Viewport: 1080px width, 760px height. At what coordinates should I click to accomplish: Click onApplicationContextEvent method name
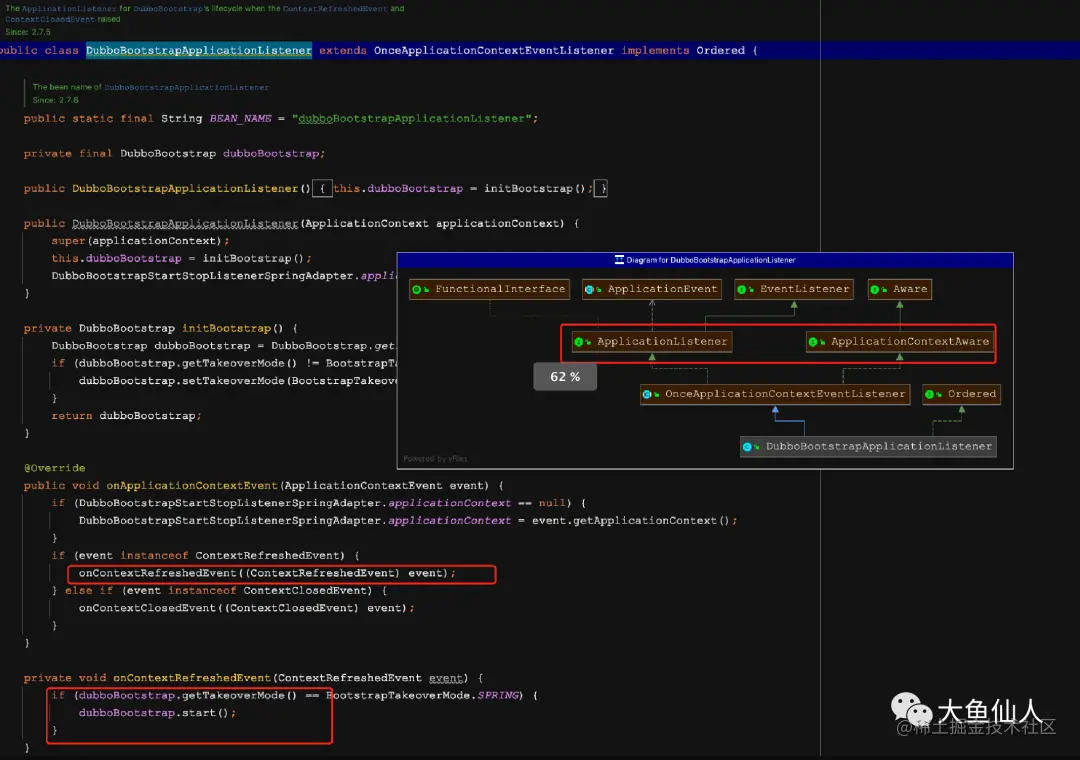tap(191, 485)
